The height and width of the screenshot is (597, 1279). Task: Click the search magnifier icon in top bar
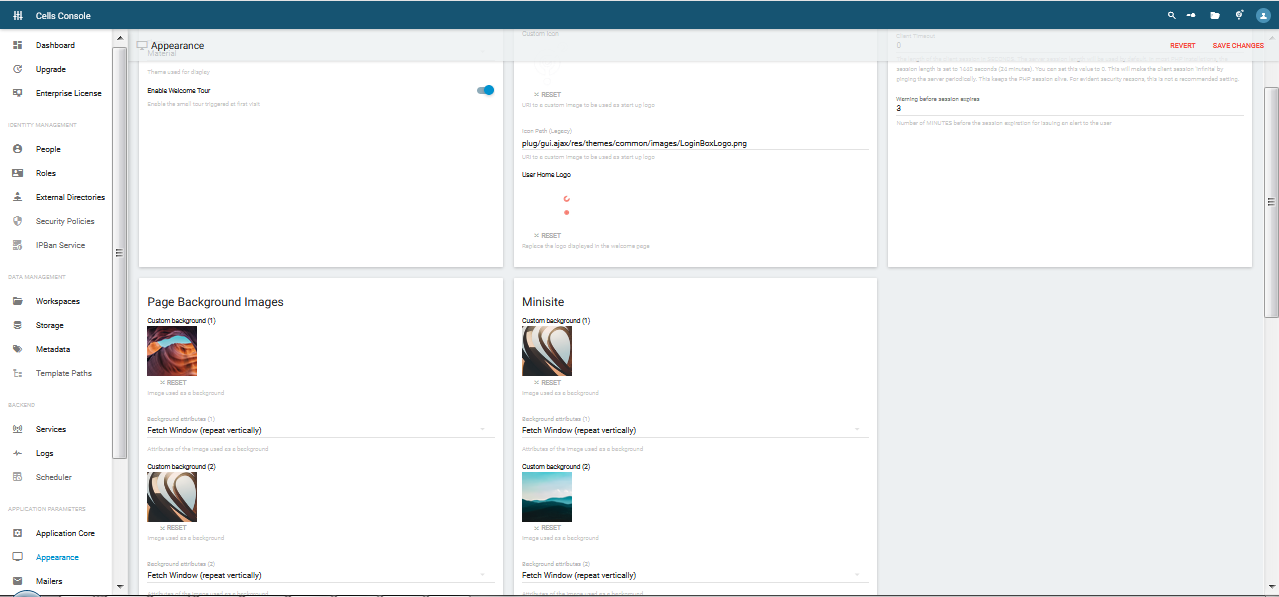(x=1172, y=16)
